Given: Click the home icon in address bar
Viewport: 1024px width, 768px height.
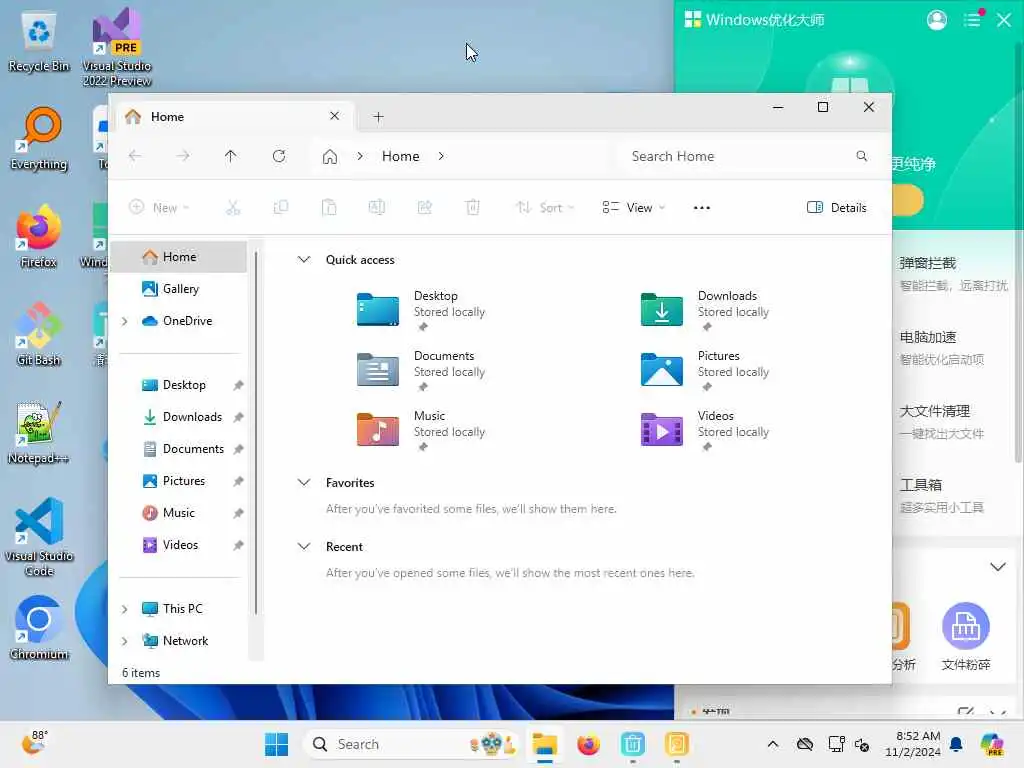Looking at the screenshot, I should (x=330, y=157).
